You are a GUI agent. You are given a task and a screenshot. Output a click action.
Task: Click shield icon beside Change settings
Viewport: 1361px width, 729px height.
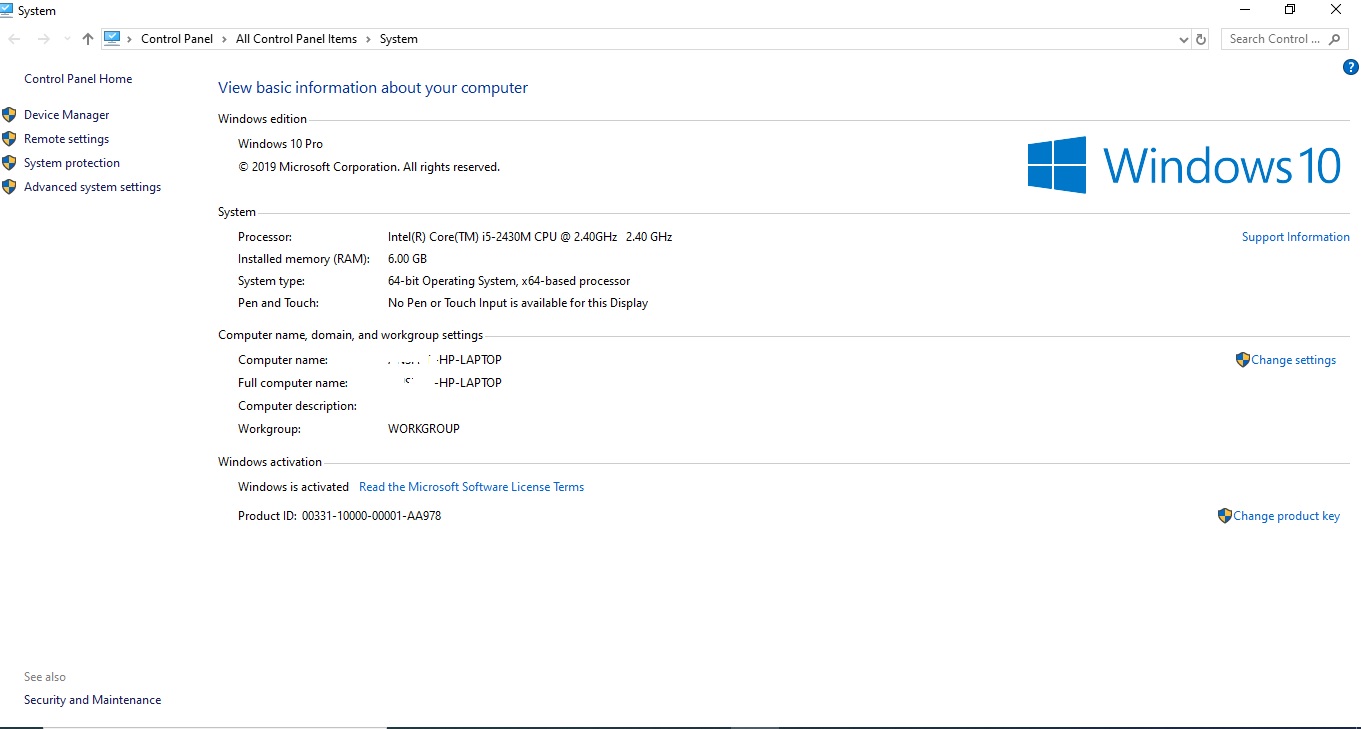point(1243,360)
